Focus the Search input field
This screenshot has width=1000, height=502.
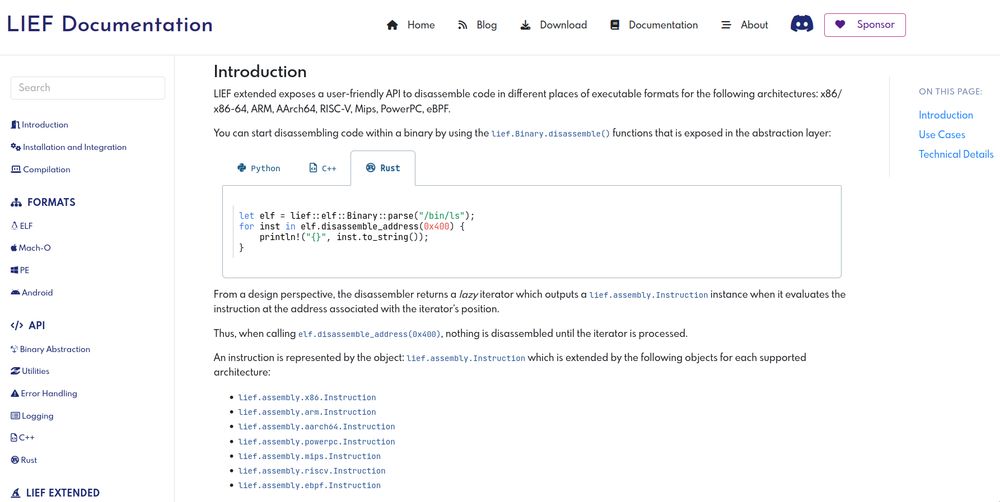pyautogui.click(x=87, y=88)
